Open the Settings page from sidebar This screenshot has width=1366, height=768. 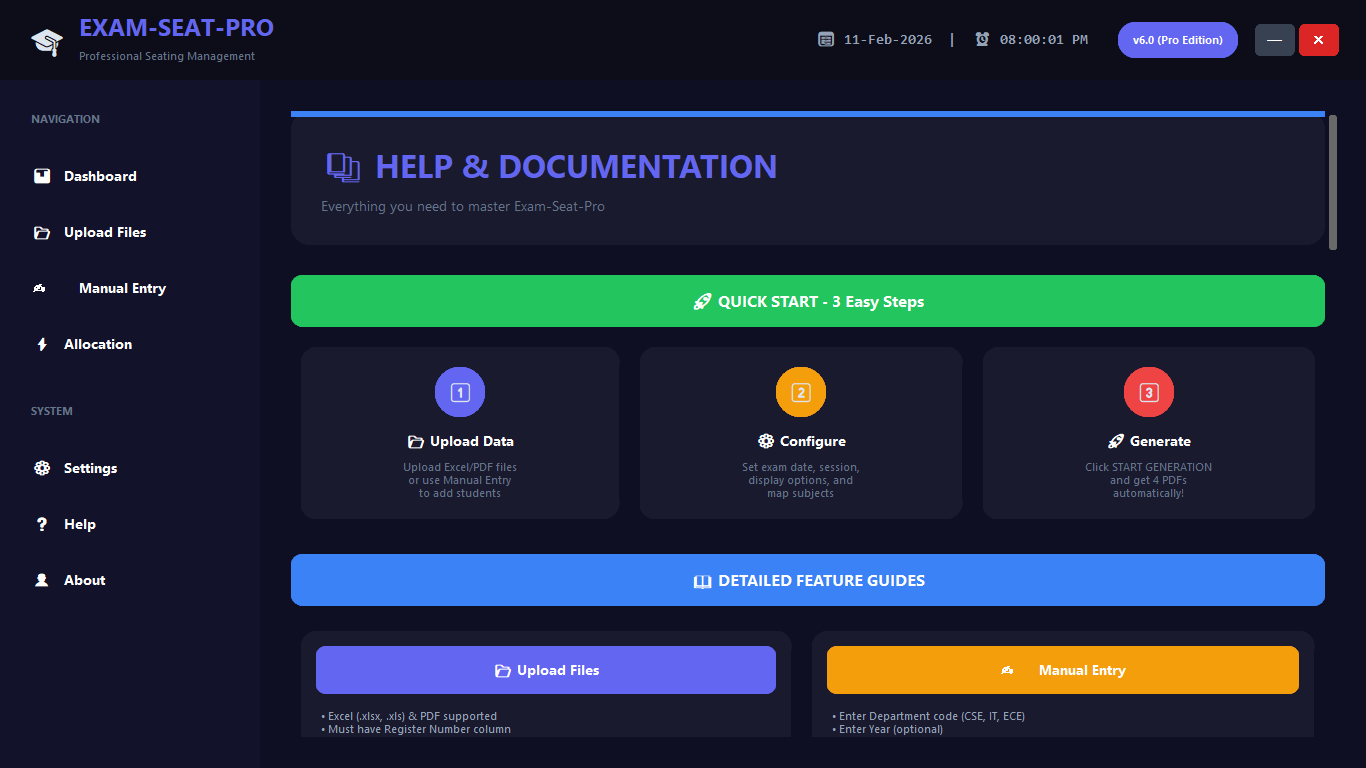point(90,468)
